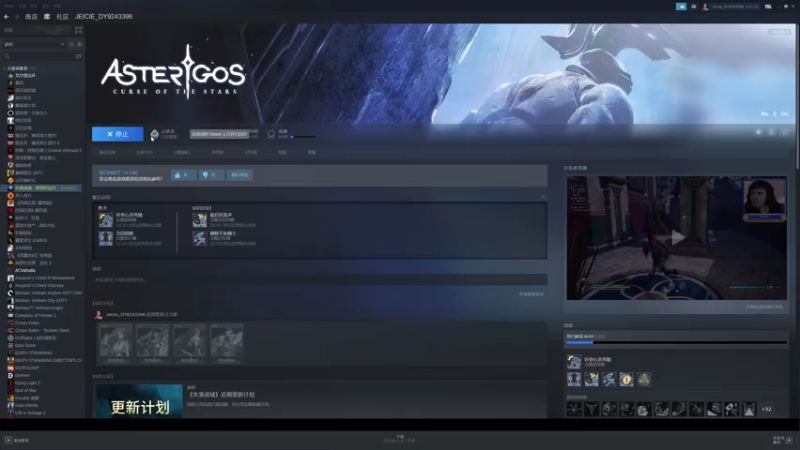Toggle the favorite star icon
This screenshot has width=800, height=450.
point(785,132)
